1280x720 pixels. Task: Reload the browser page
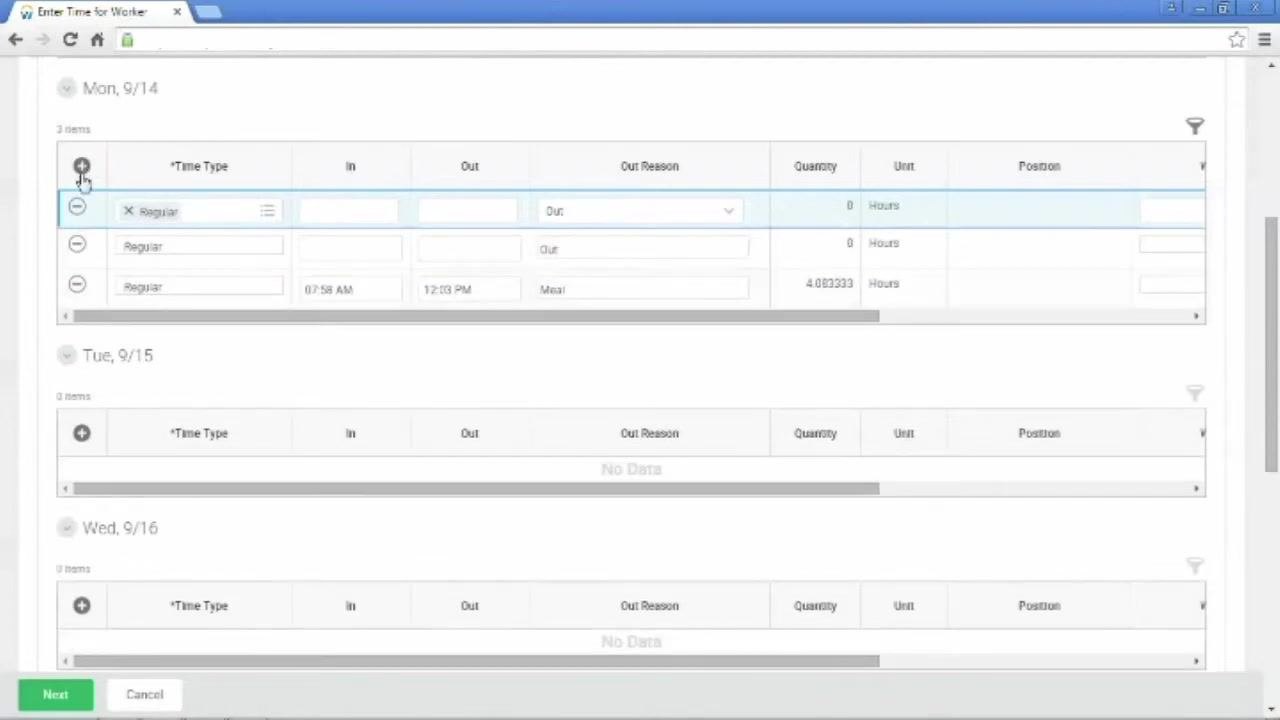pyautogui.click(x=70, y=40)
